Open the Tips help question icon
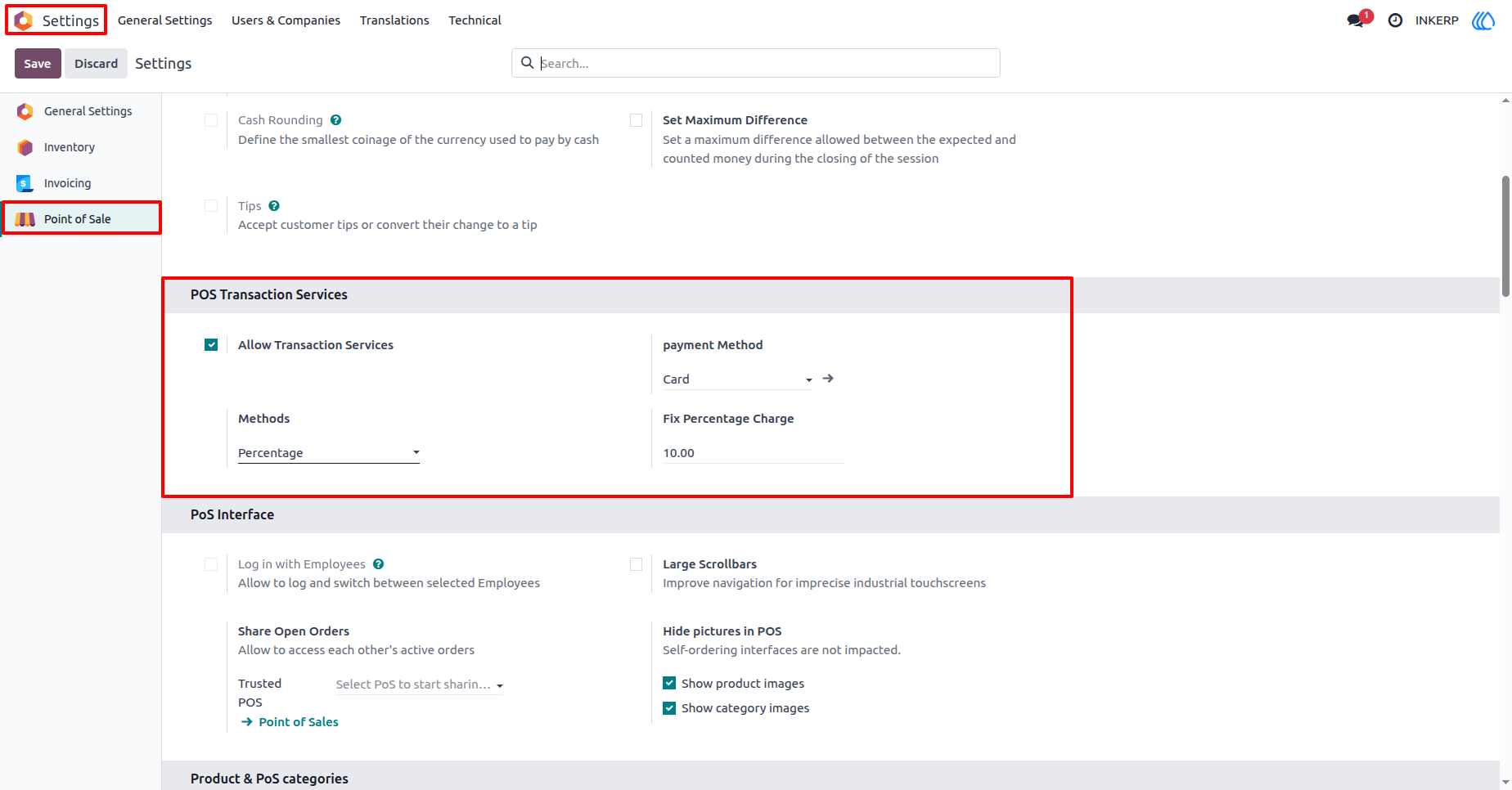Screen dimensions: 1512x790 [x=274, y=206]
